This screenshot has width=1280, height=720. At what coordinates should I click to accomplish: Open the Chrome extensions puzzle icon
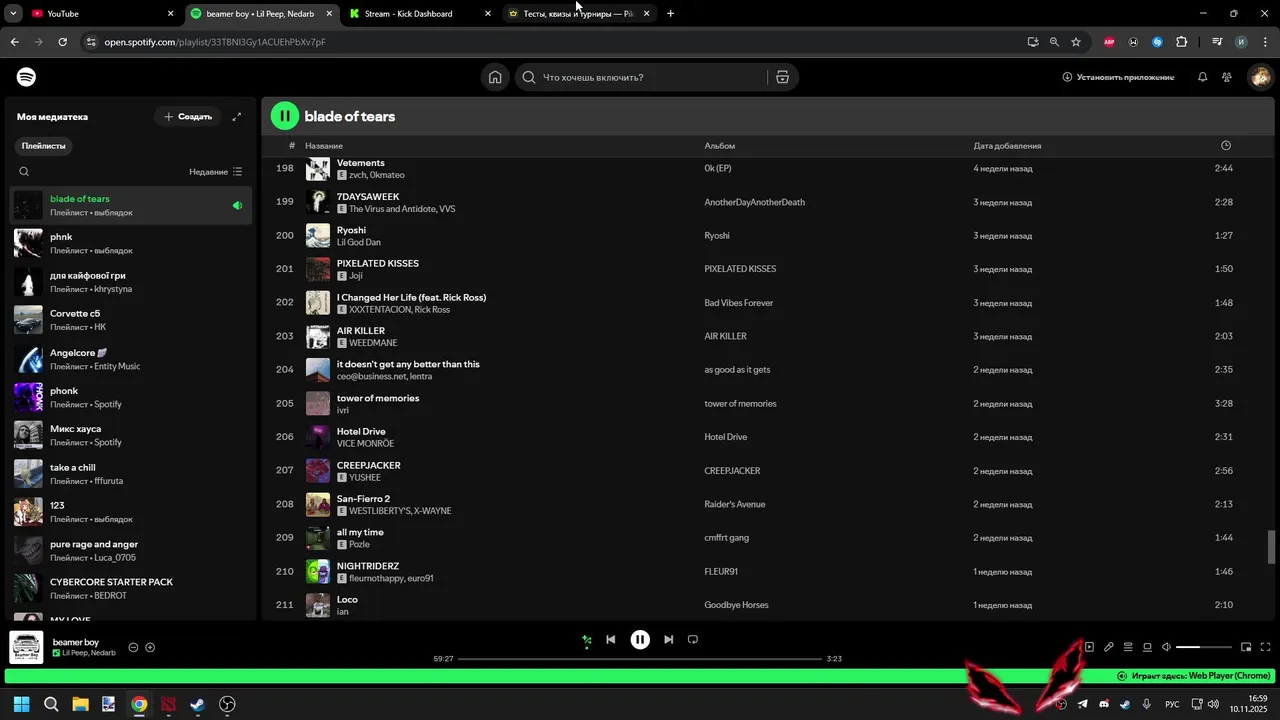tap(1182, 42)
